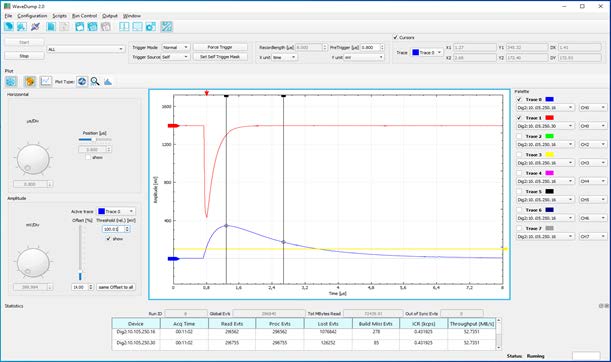The width and height of the screenshot is (611, 362).
Task: Open Trace 2 digitizer device dropdown
Action: pyautogui.click(x=545, y=145)
